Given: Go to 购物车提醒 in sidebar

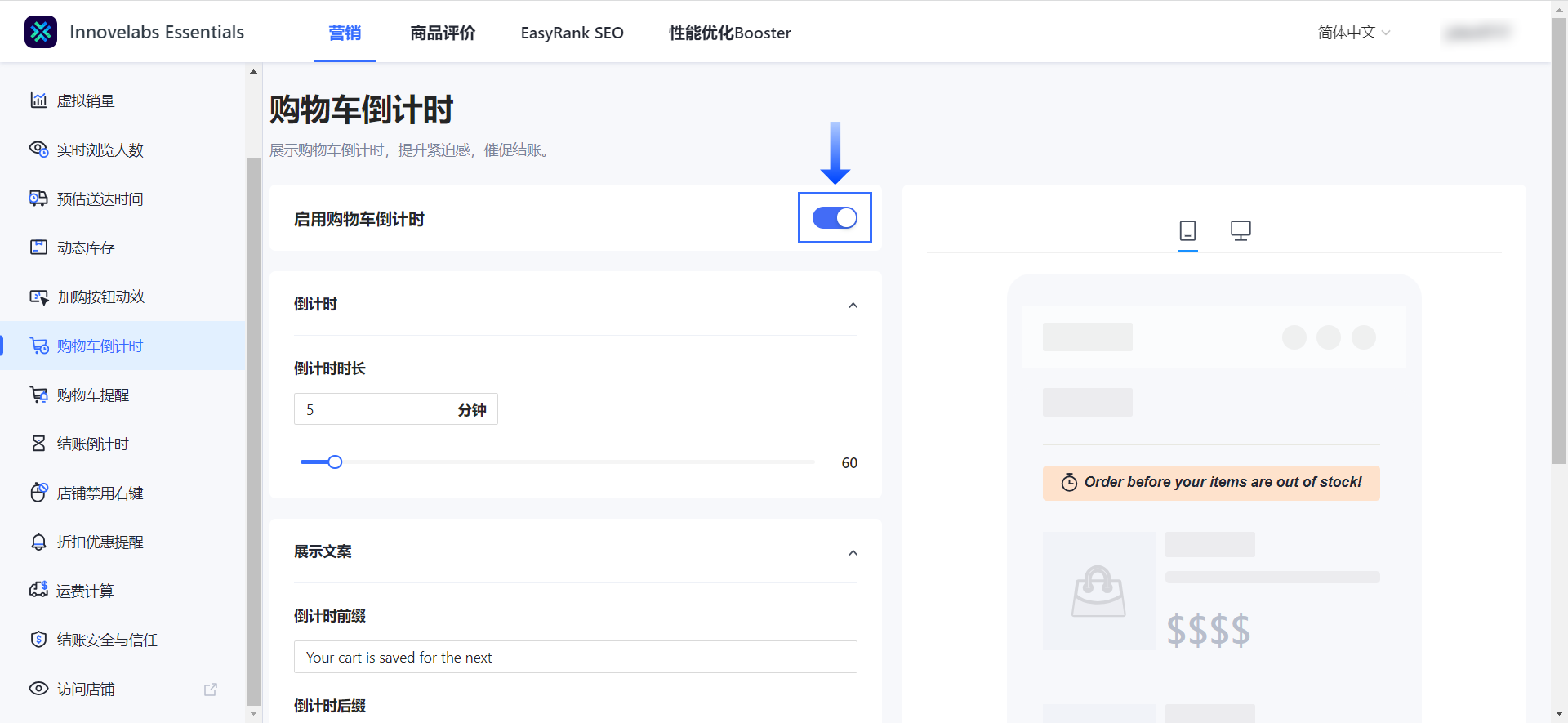Looking at the screenshot, I should pyautogui.click(x=92, y=395).
